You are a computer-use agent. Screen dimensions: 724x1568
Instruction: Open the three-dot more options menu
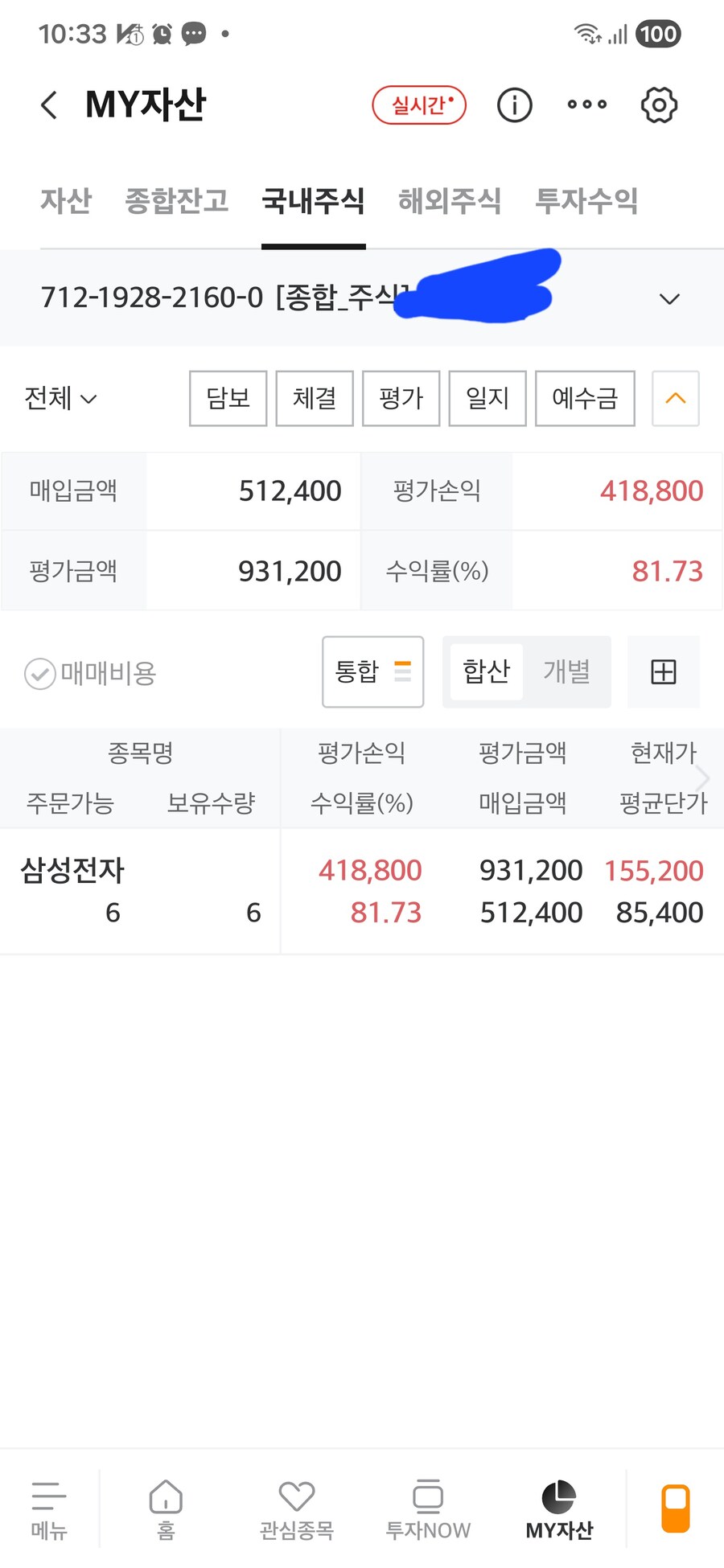586,105
